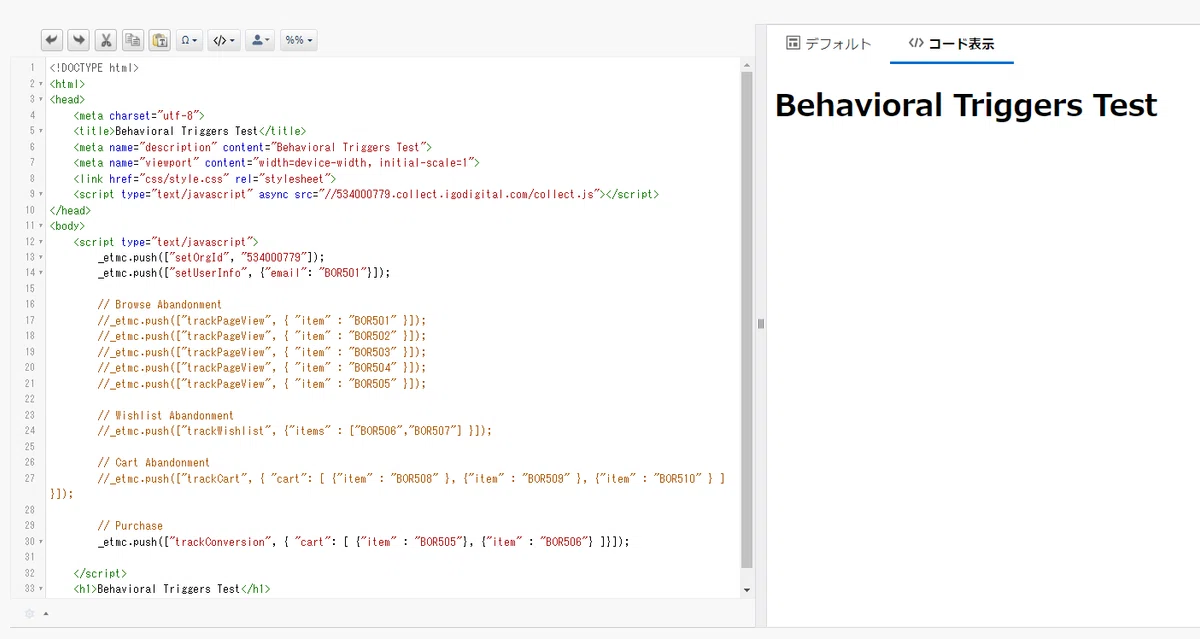The image size is (1200, 639).
Task: Open the special characters (Ω) dropdown
Action: [x=189, y=40]
